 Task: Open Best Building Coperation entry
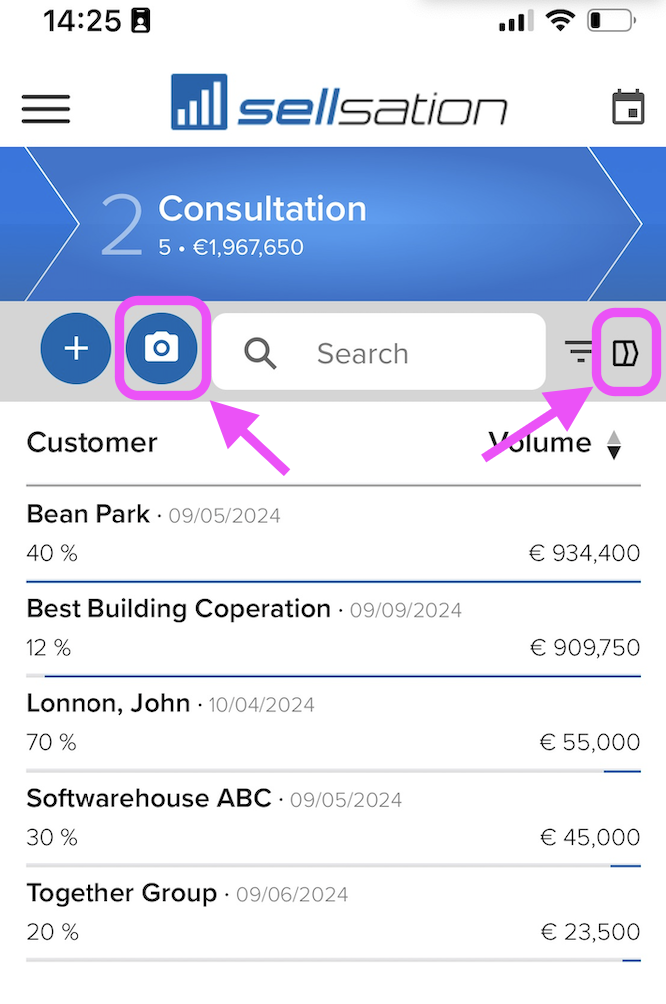coord(333,628)
